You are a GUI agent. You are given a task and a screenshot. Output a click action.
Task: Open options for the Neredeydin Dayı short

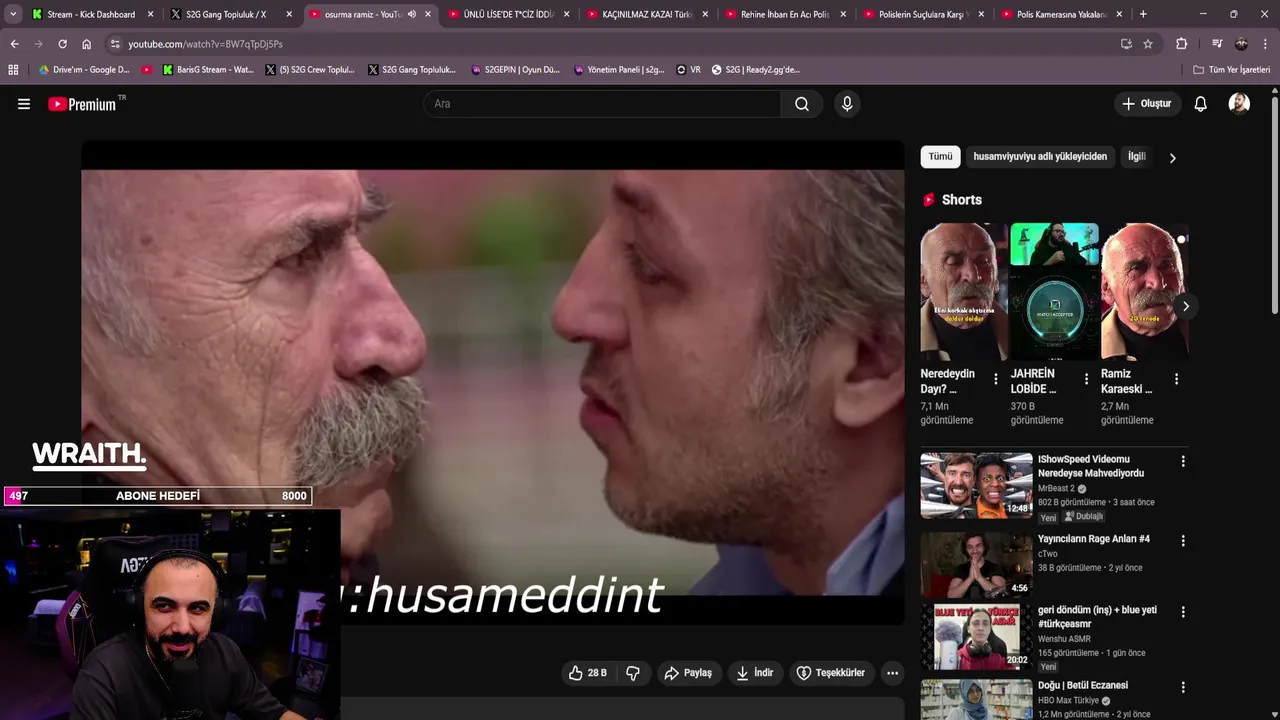pyautogui.click(x=995, y=379)
